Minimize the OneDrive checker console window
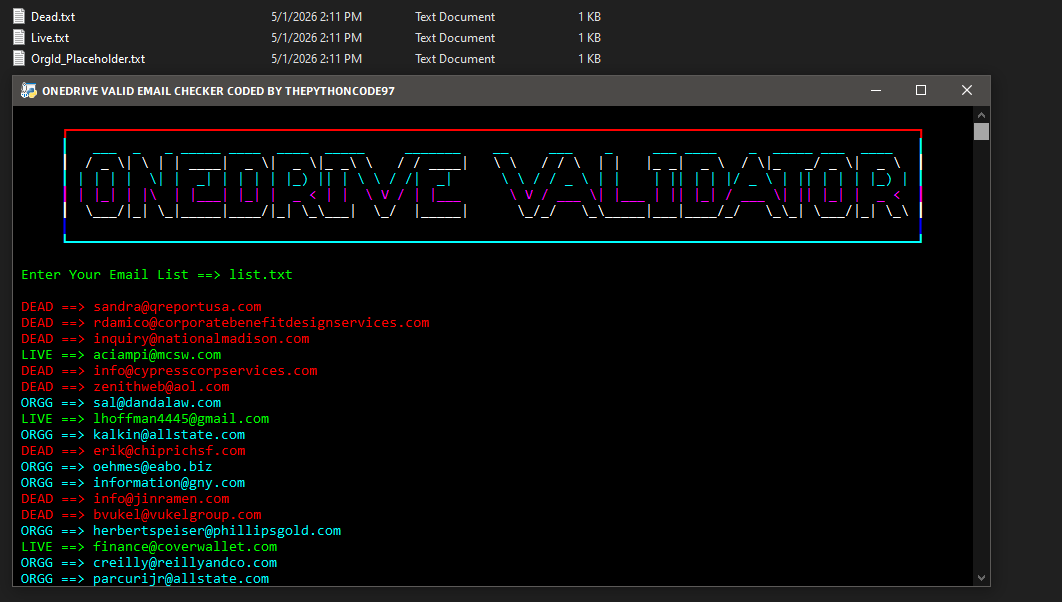The width and height of the screenshot is (1062, 602). pos(876,91)
